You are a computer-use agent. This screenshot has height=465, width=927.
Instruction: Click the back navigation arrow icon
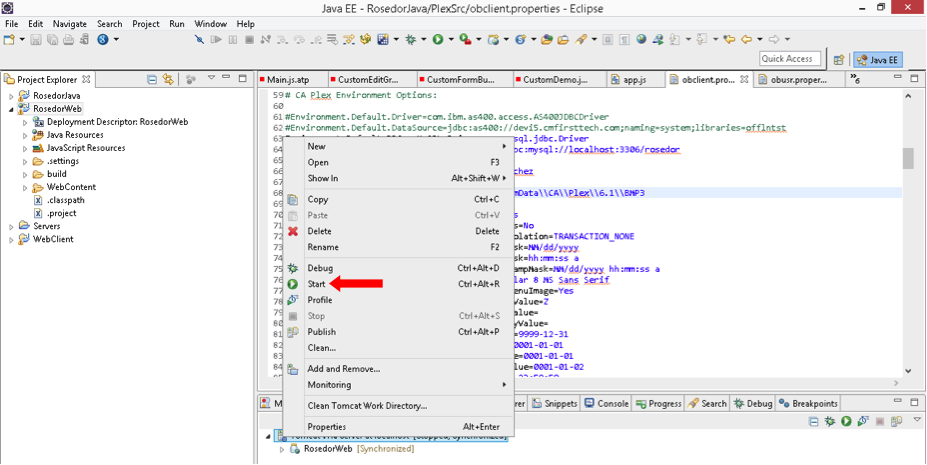tap(746, 40)
